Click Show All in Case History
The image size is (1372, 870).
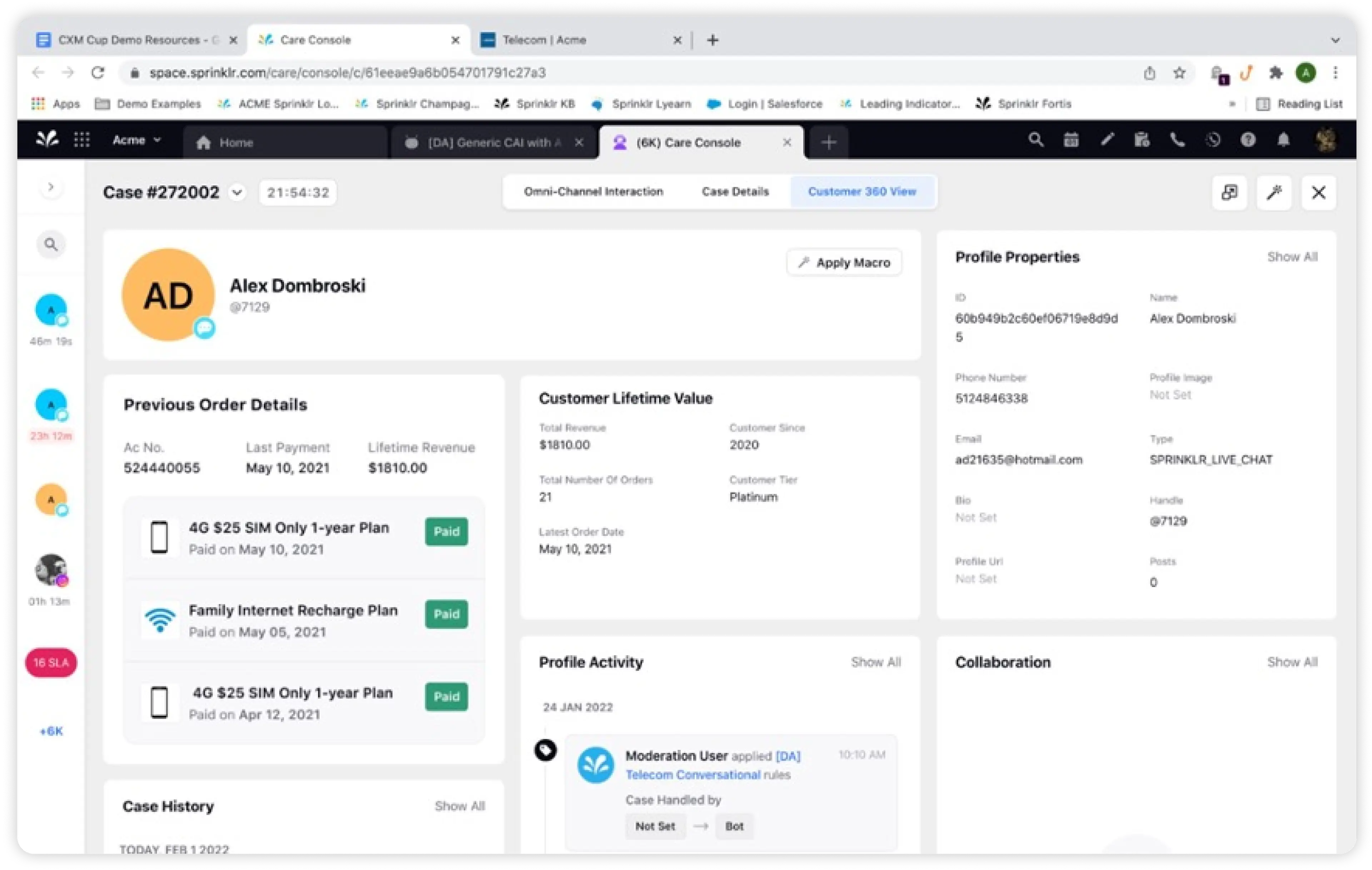[459, 806]
